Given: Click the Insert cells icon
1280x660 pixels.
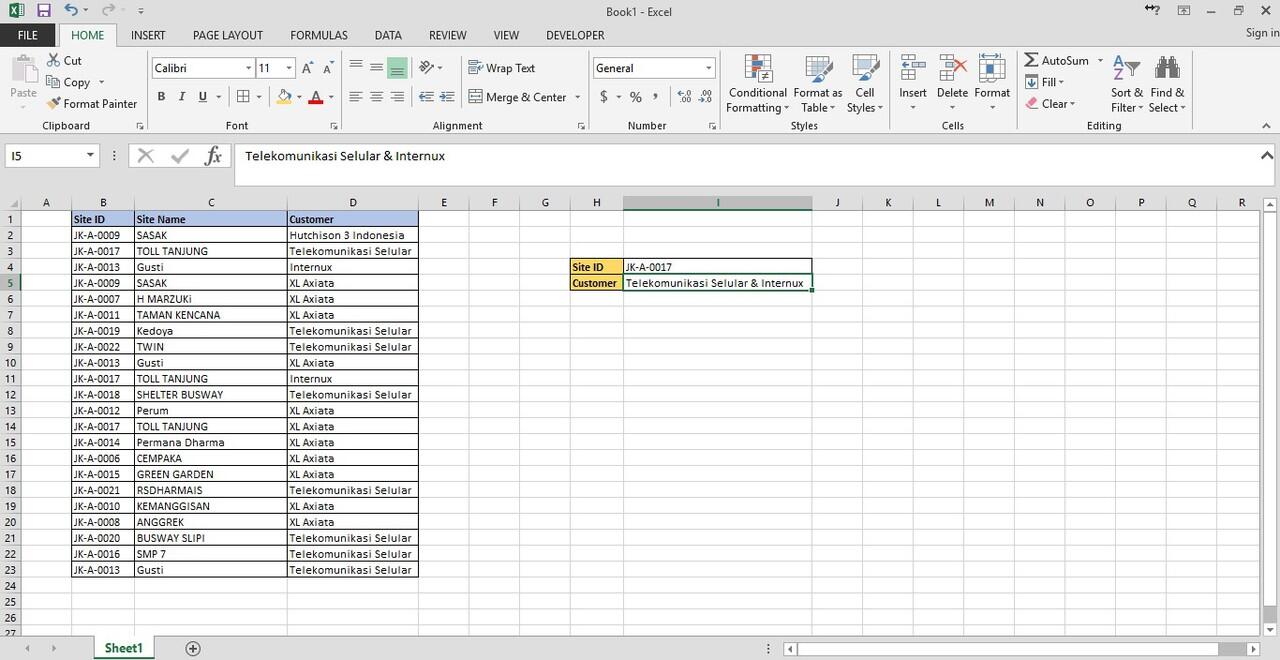Looking at the screenshot, I should pyautogui.click(x=912, y=70).
